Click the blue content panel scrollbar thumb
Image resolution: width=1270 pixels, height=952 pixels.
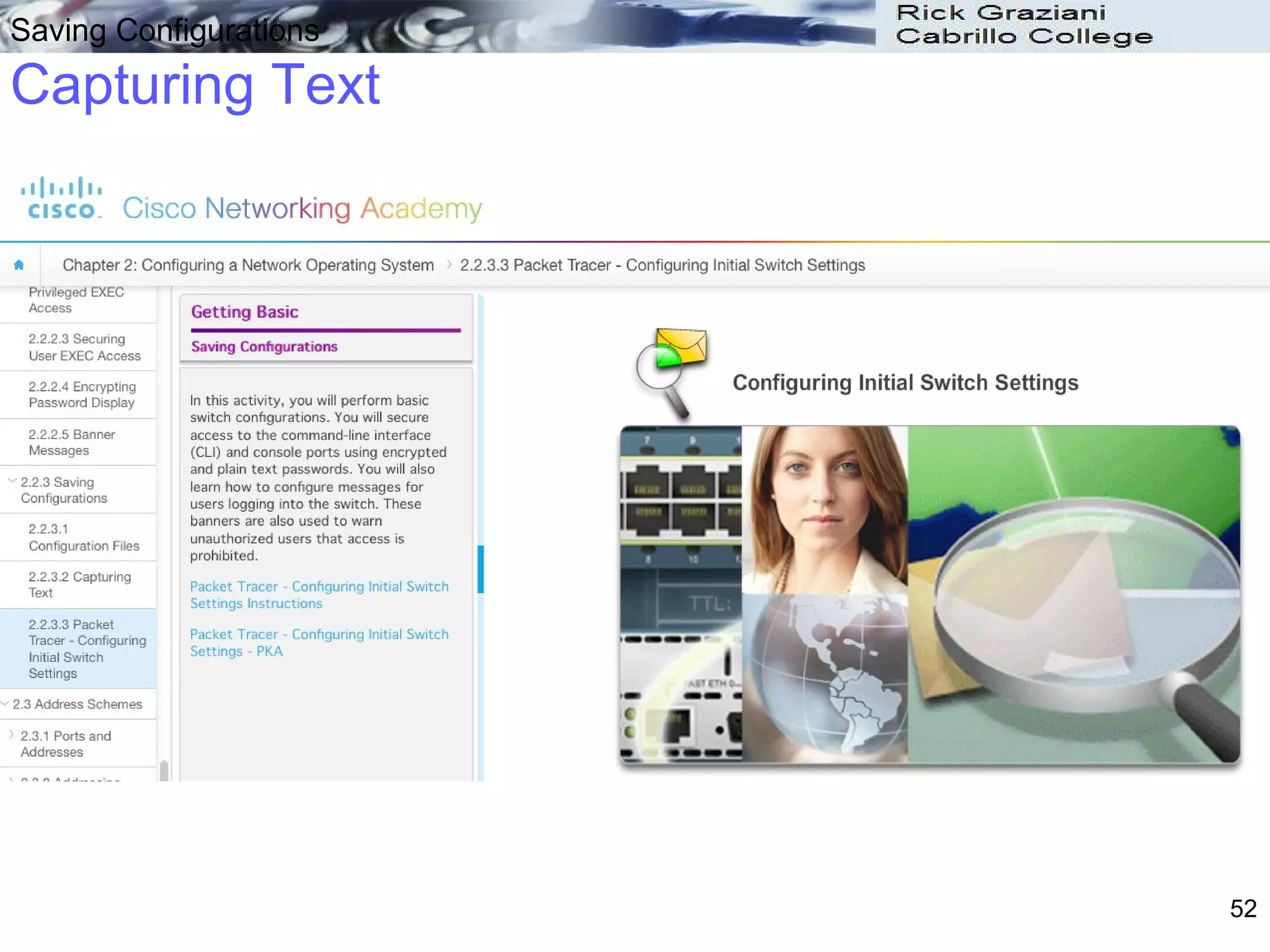[x=481, y=569]
